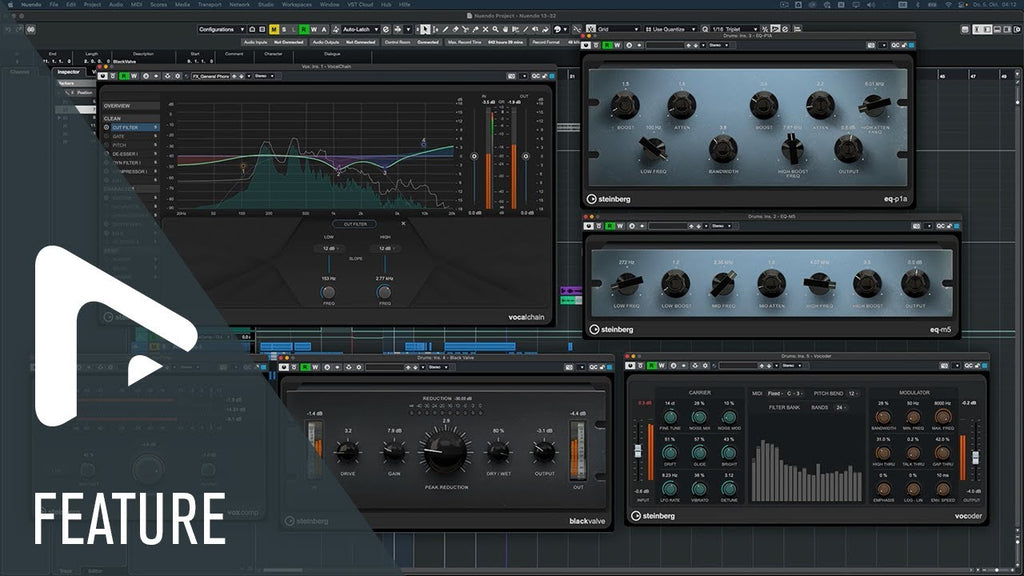Open the Project menu
The height and width of the screenshot is (576, 1024).
click(x=92, y=5)
